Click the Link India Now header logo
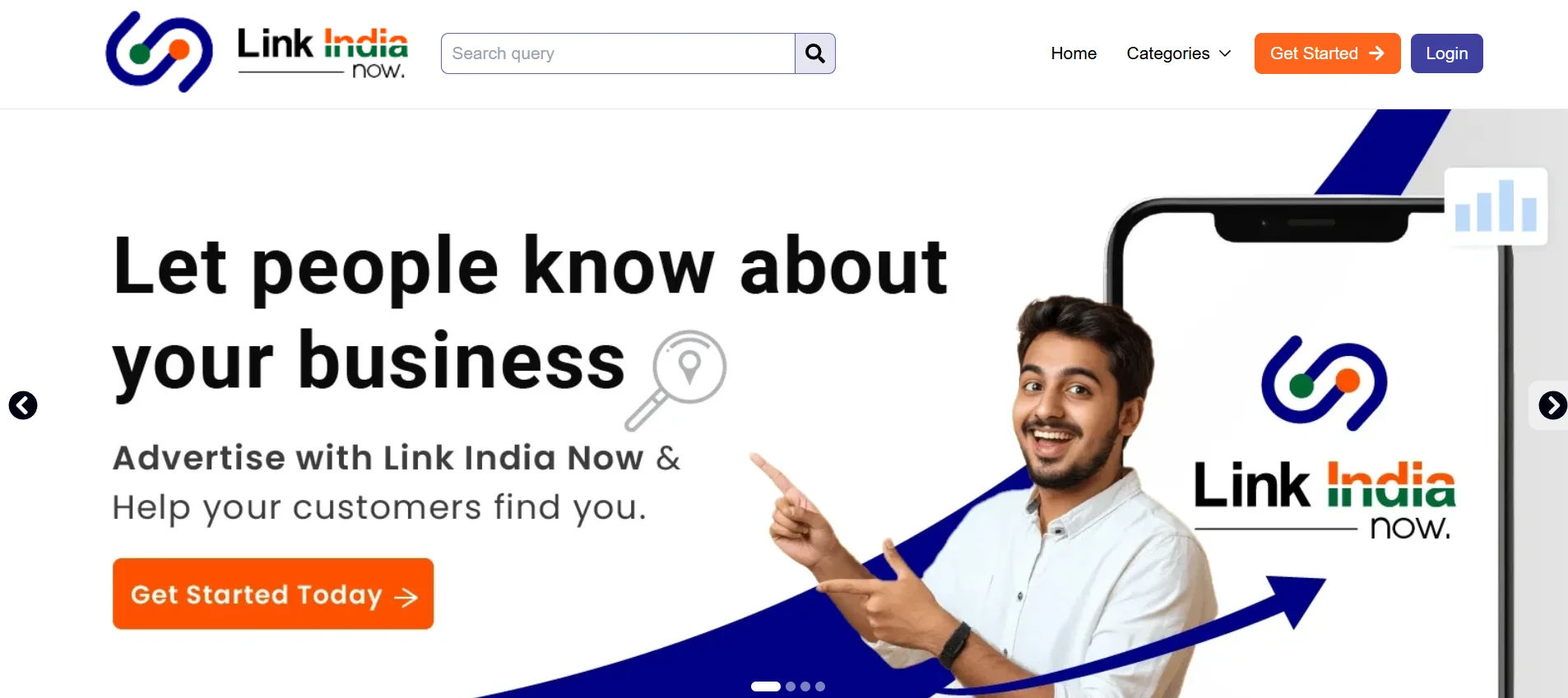Screen dimensions: 1568x698 [159, 52]
